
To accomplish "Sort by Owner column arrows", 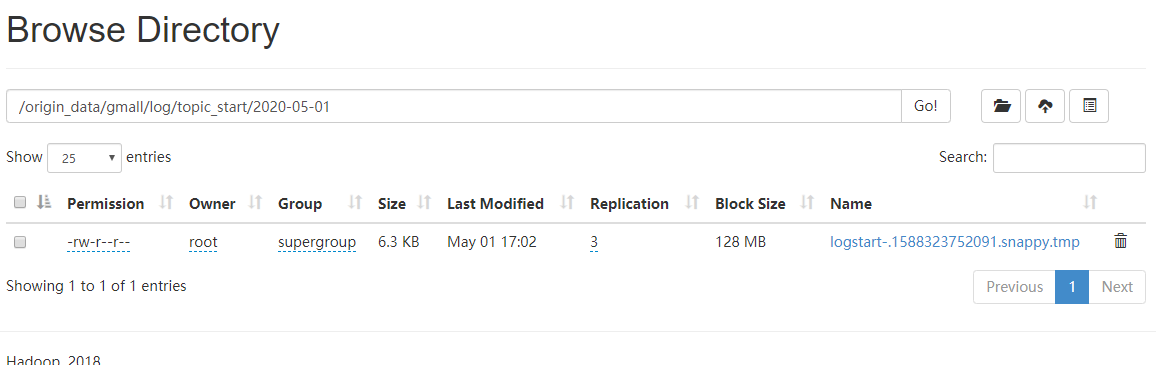I will (256, 203).
